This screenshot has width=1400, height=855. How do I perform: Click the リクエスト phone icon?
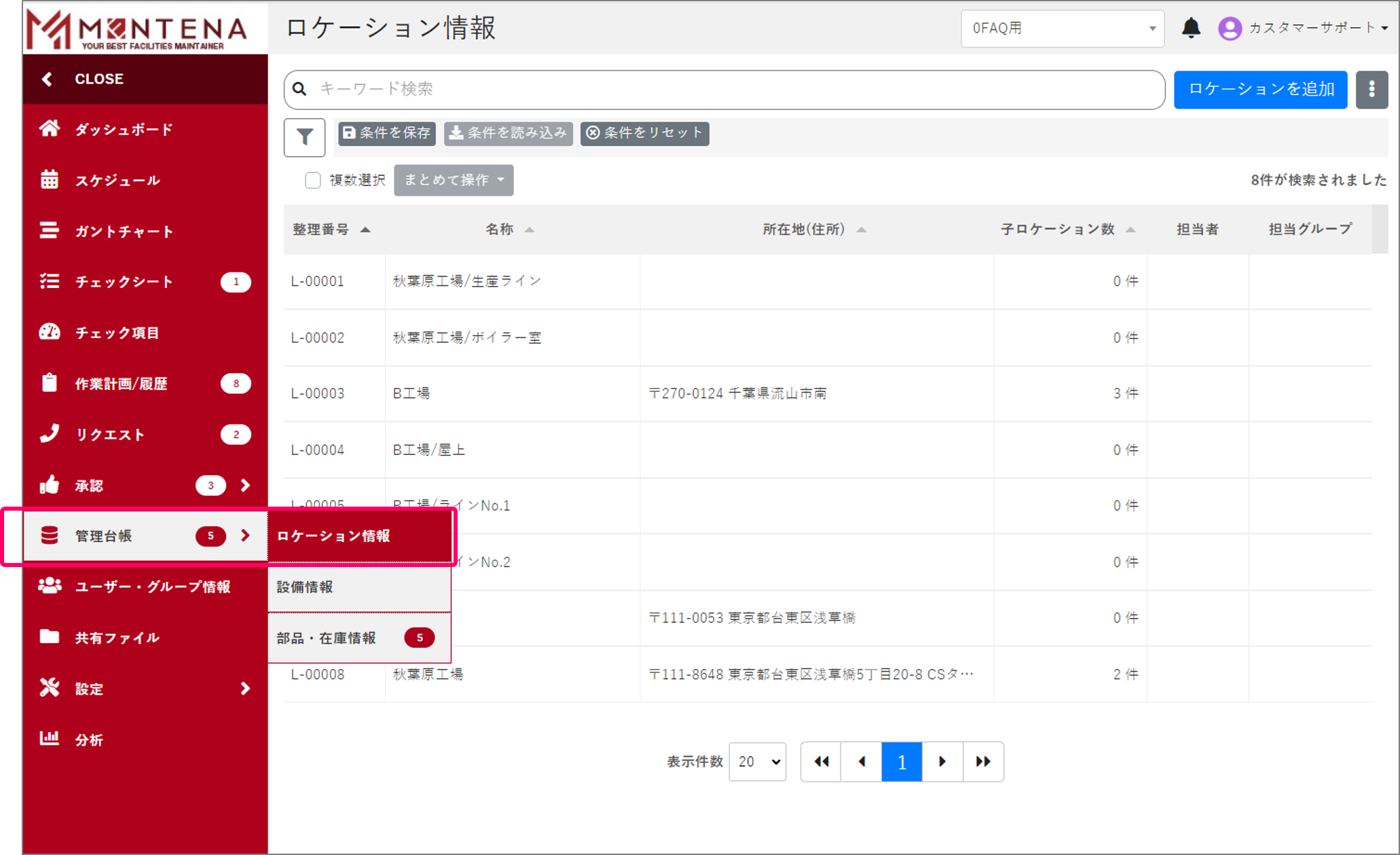pos(50,434)
